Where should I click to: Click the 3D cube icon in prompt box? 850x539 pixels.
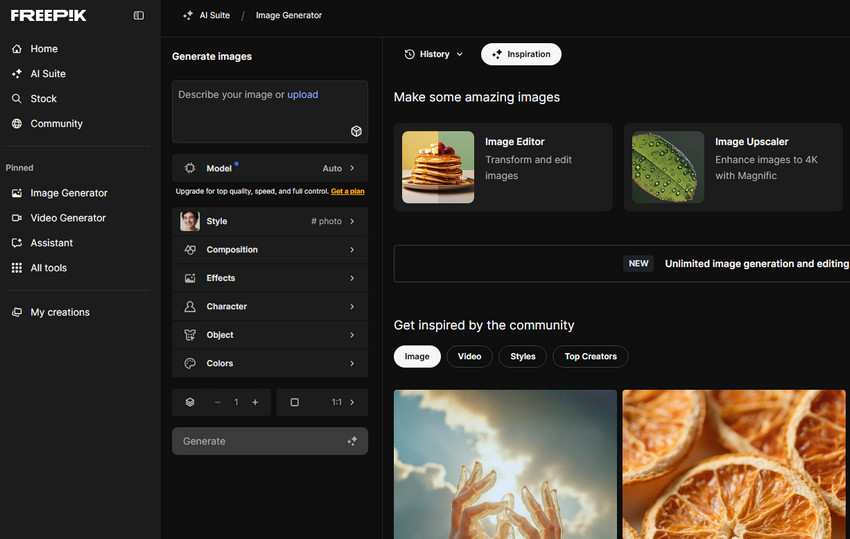point(355,131)
